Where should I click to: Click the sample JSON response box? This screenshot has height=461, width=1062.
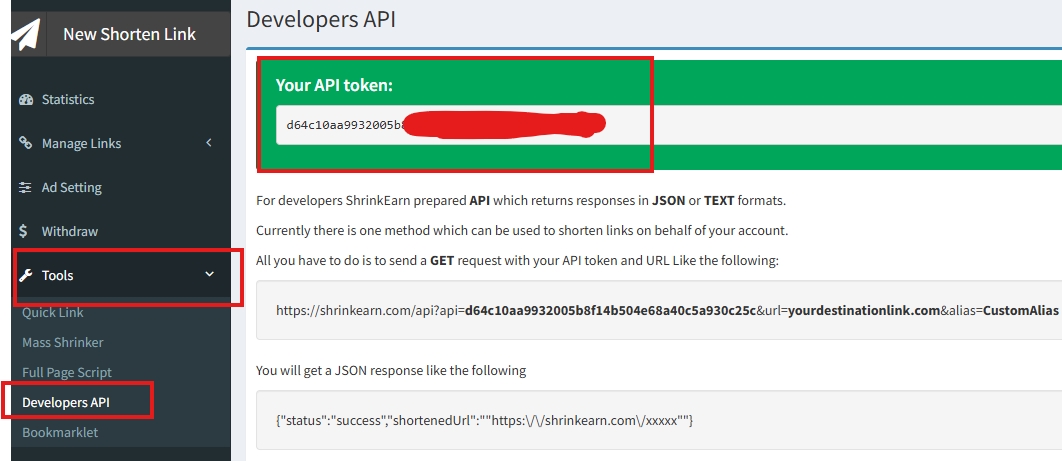coord(660,421)
